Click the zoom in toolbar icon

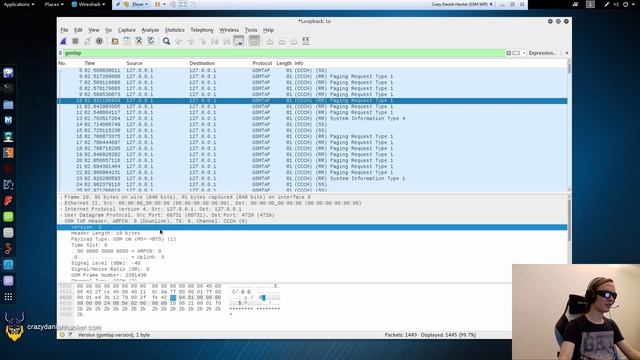pos(270,41)
